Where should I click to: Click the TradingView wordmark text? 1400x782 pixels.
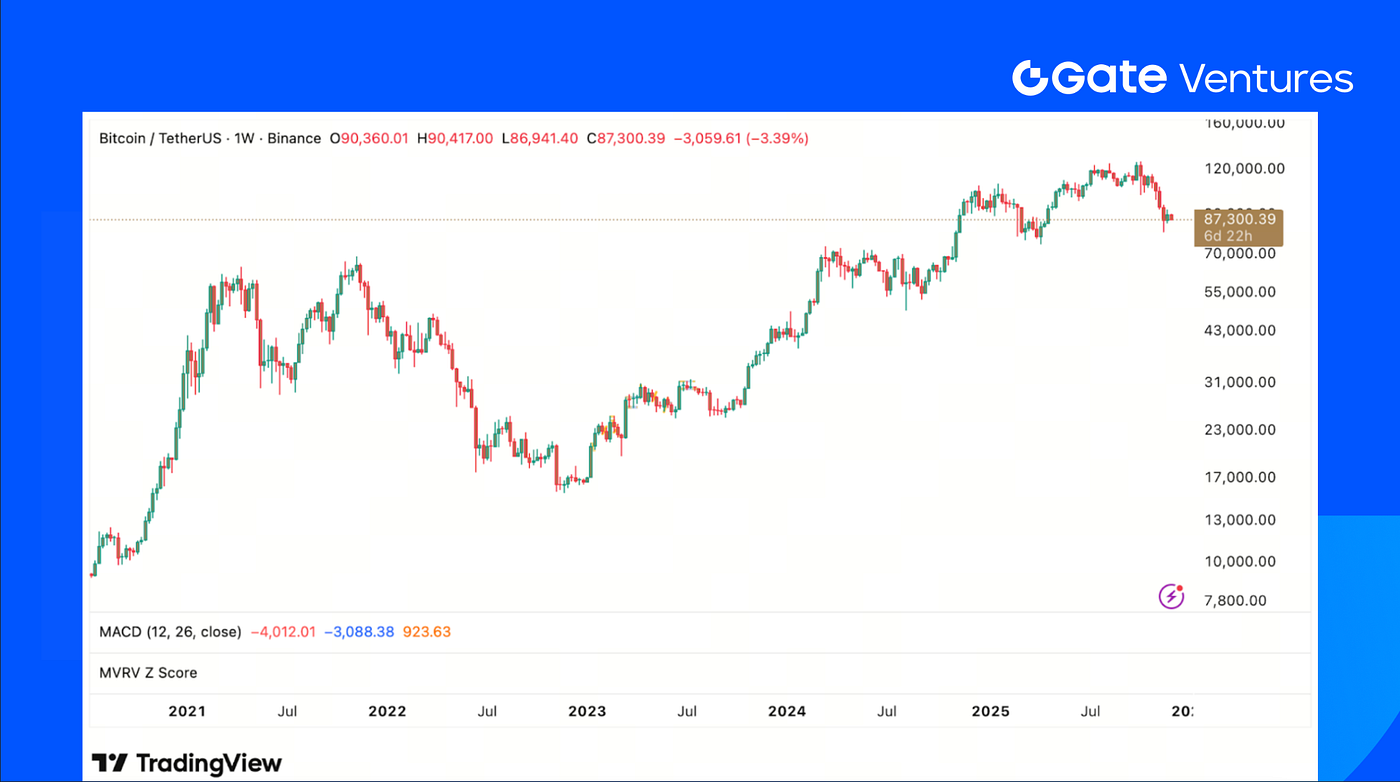tap(208, 764)
